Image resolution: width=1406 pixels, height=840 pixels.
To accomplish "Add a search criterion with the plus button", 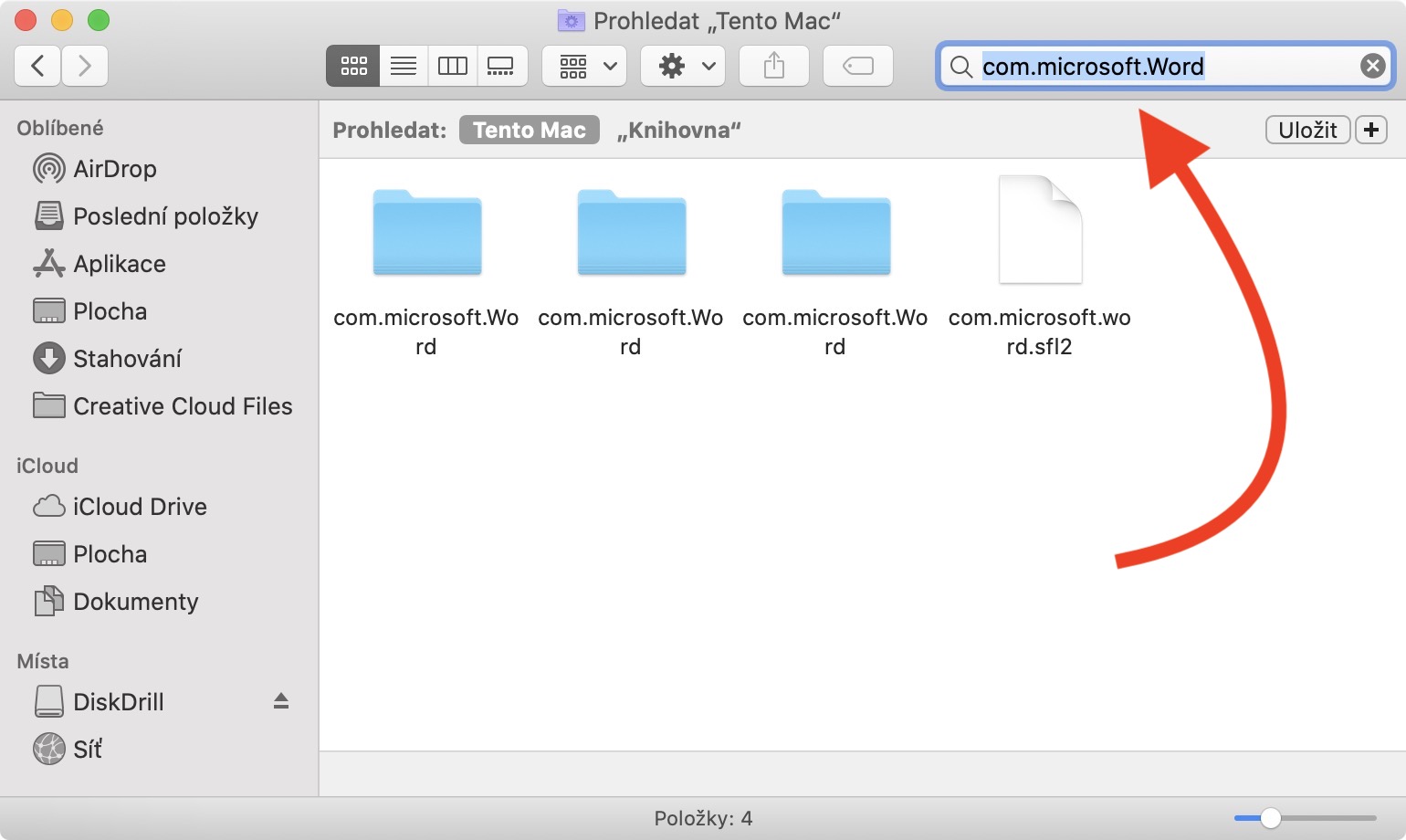I will click(1371, 130).
